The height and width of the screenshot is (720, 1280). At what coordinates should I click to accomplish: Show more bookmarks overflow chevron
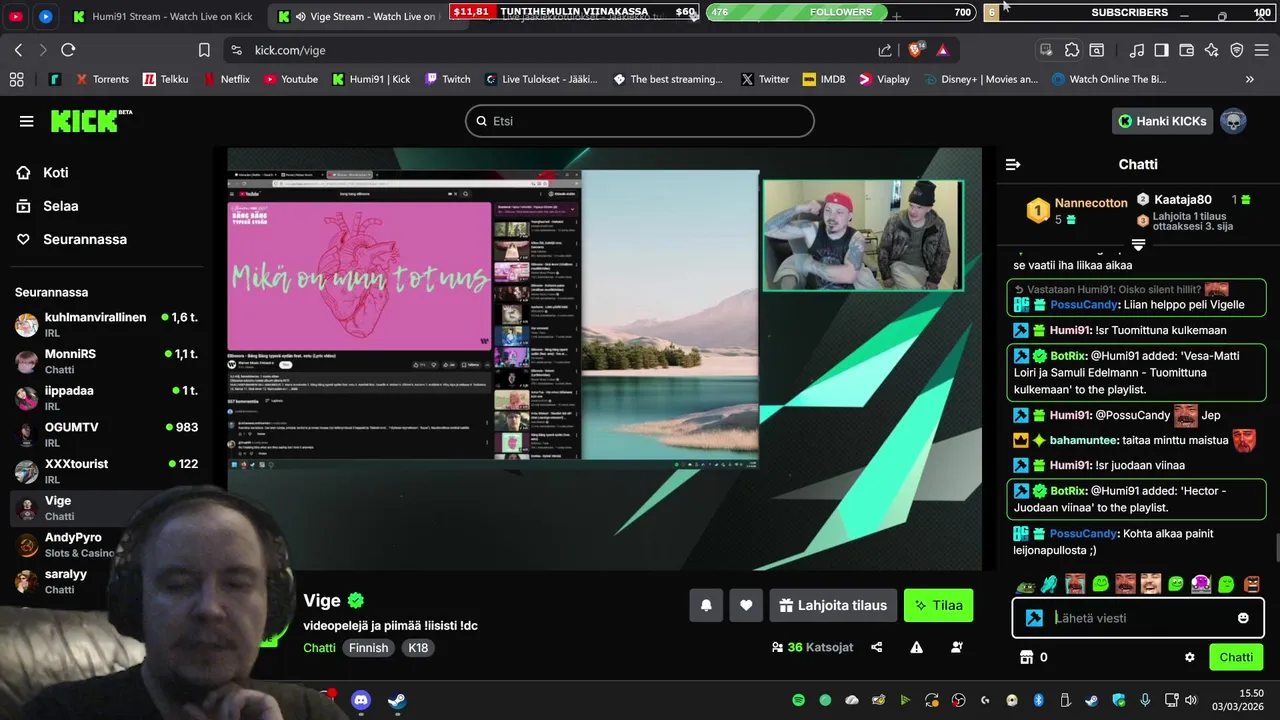point(1250,79)
